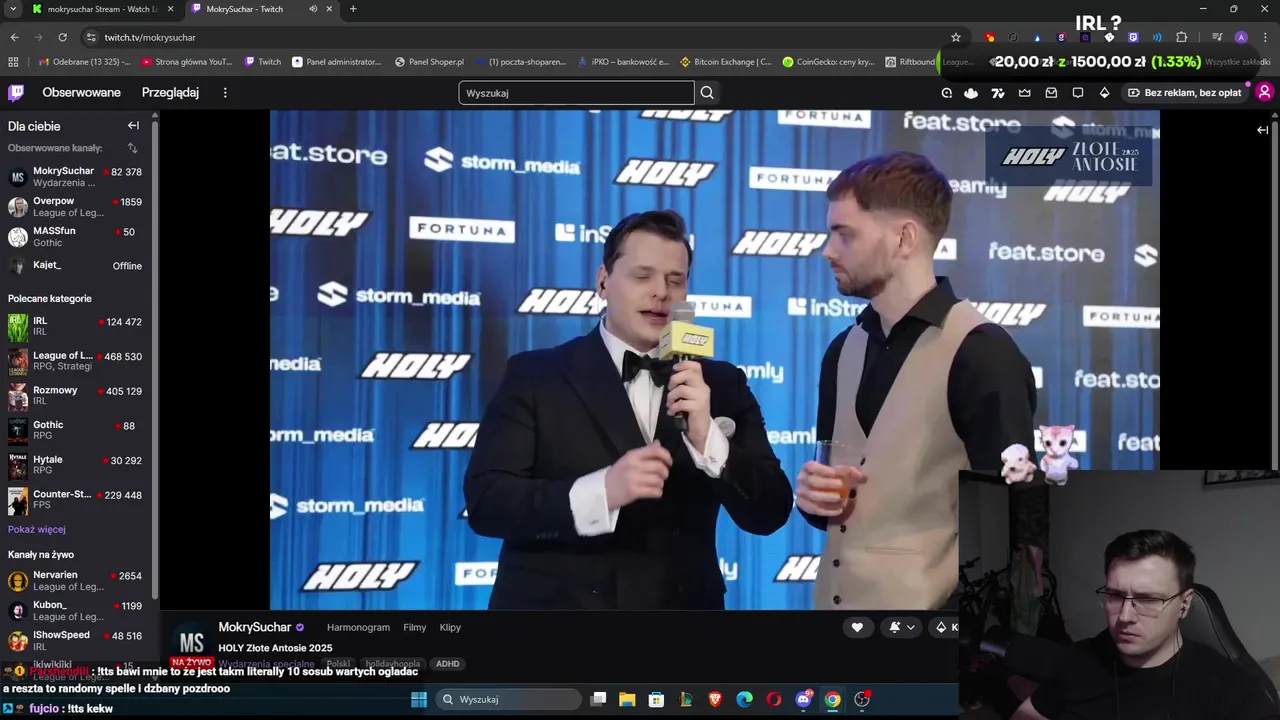Open Przeglądaj in Twitch navigation
The width and height of the screenshot is (1280, 720).
click(x=170, y=92)
